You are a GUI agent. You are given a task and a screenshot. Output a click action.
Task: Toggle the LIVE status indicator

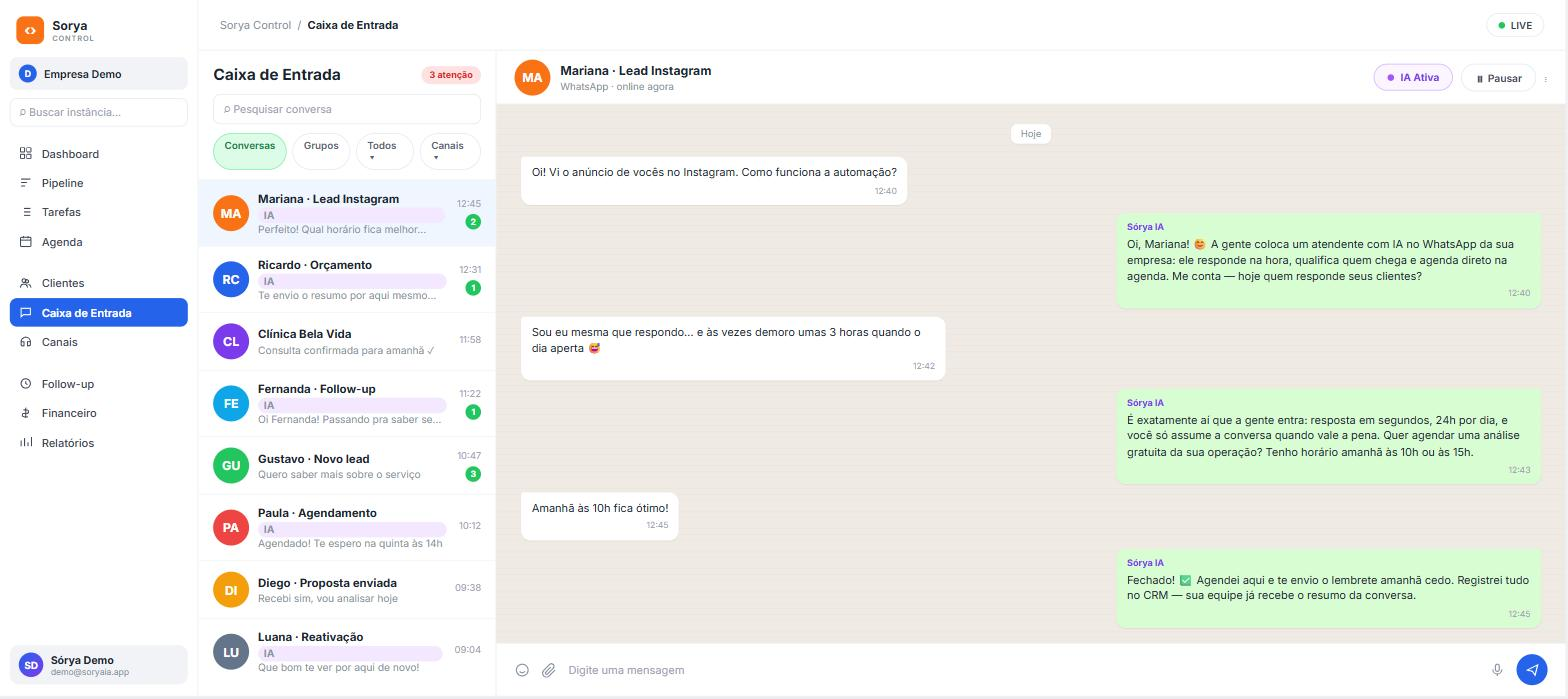(1514, 25)
